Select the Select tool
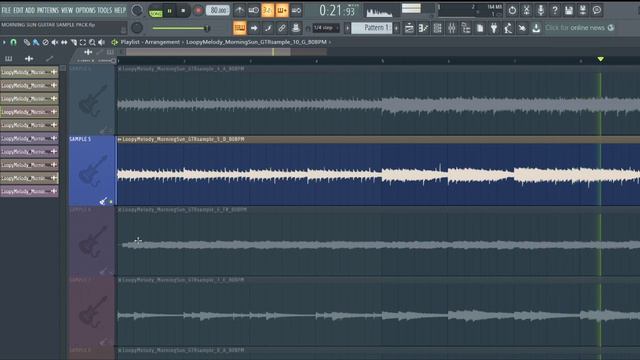This screenshot has height=360, width=640. (83, 42)
